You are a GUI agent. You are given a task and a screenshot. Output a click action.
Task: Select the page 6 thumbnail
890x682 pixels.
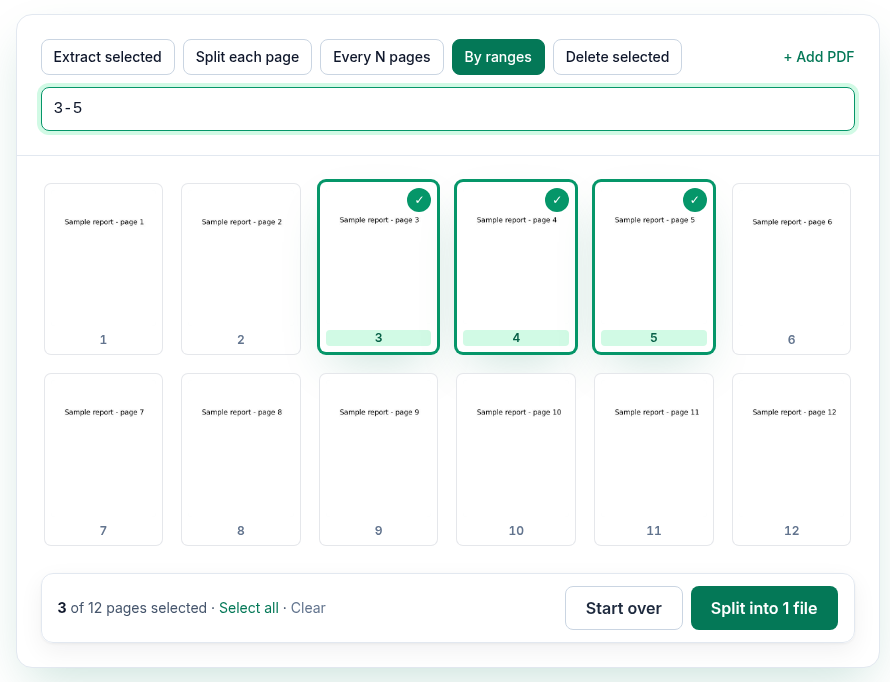click(x=791, y=269)
